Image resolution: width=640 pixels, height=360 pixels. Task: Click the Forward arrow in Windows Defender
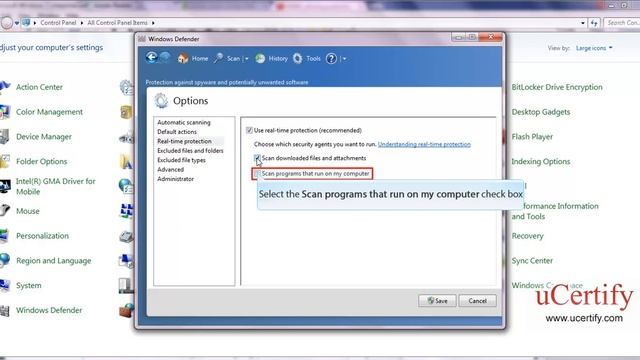coord(165,58)
